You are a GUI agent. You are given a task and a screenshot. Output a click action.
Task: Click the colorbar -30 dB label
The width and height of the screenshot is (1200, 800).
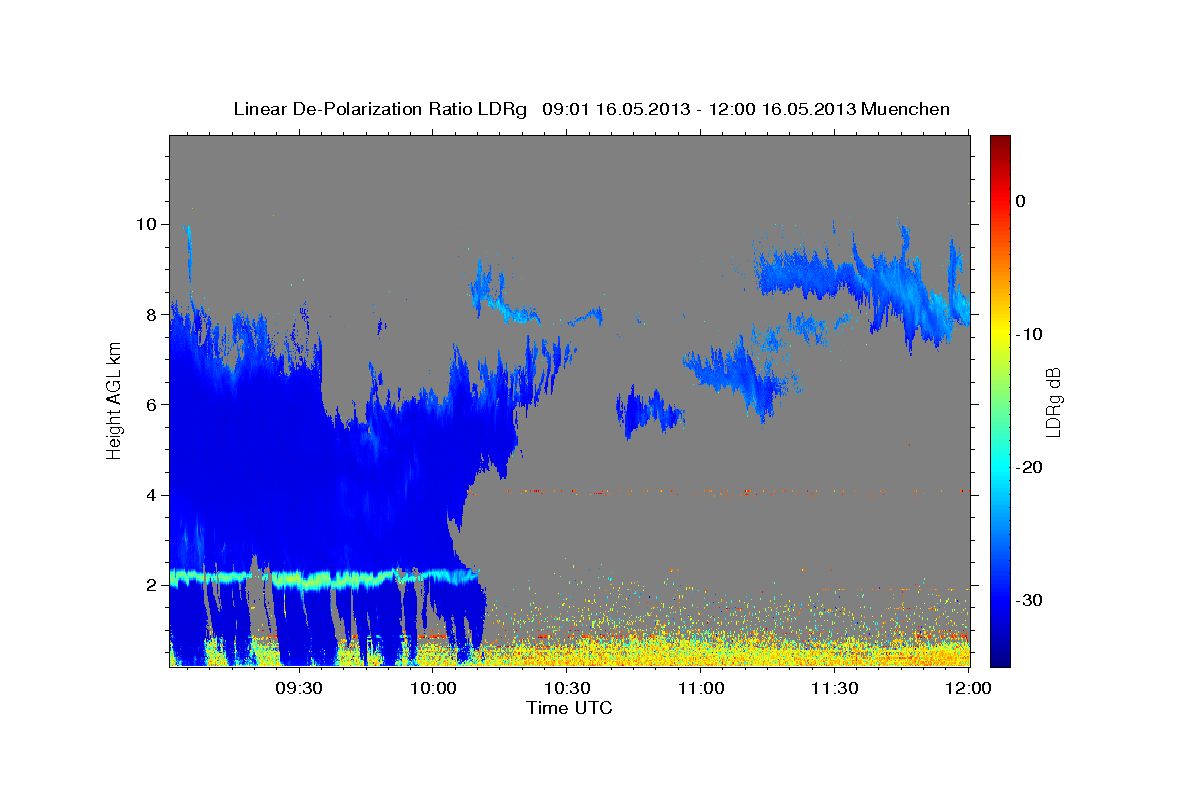[x=1029, y=600]
